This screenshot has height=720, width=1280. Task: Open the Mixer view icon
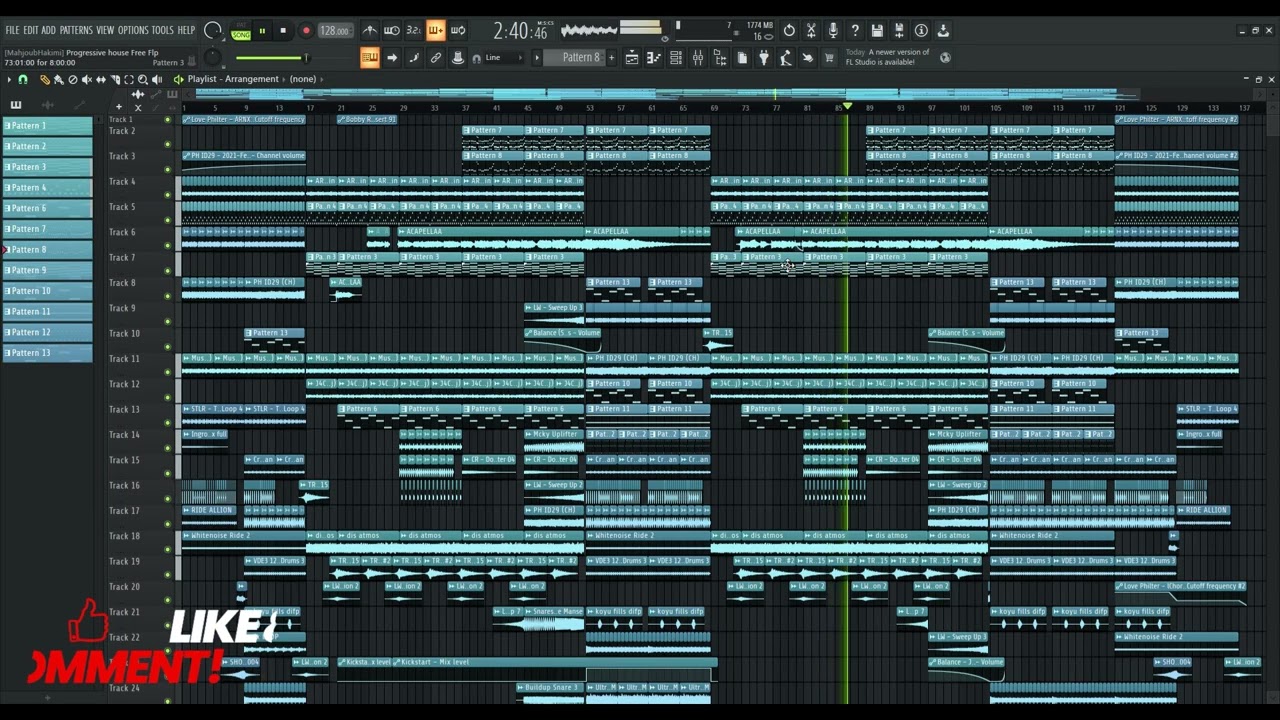click(x=698, y=58)
